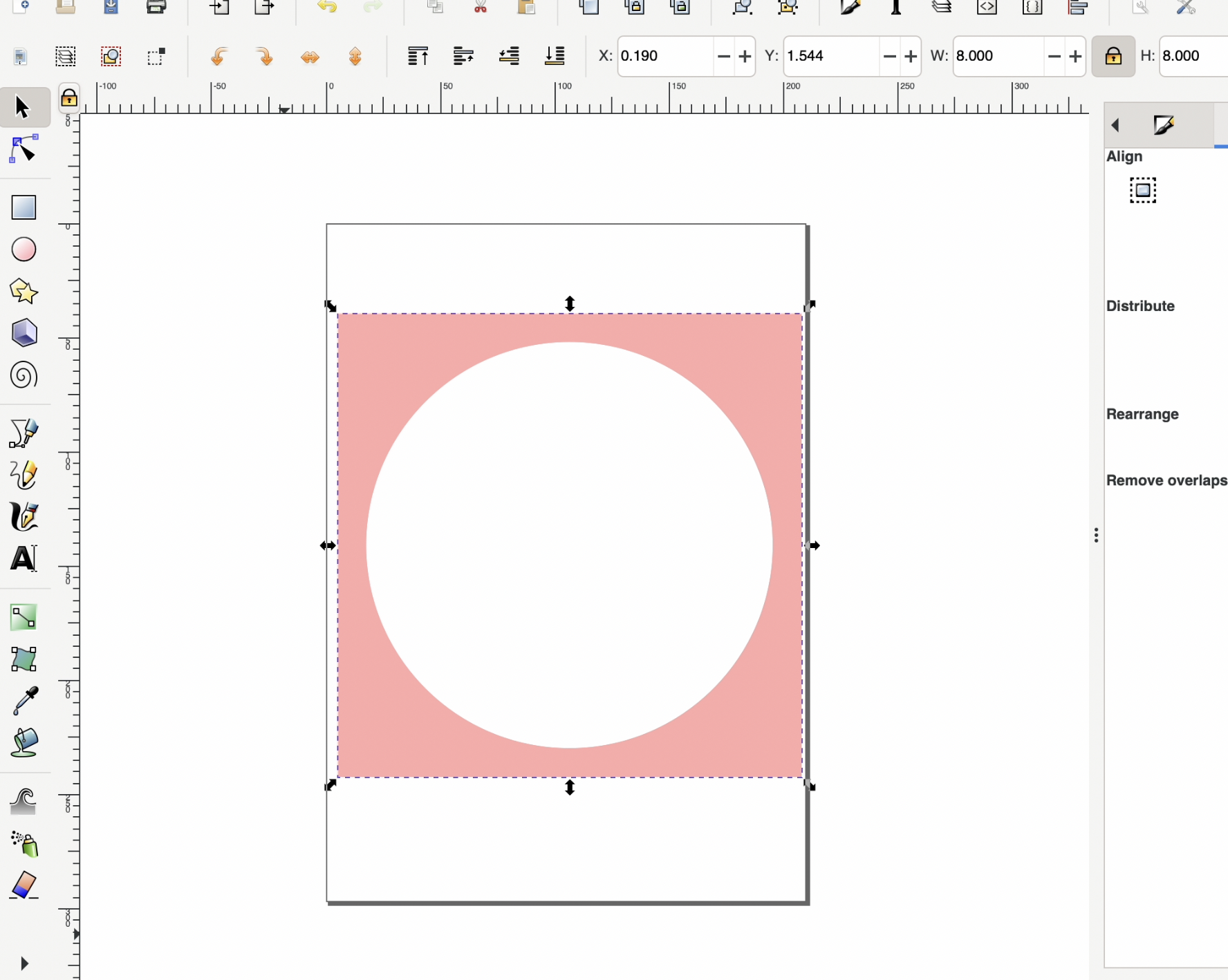Flip the selection horizontally

[x=310, y=57]
